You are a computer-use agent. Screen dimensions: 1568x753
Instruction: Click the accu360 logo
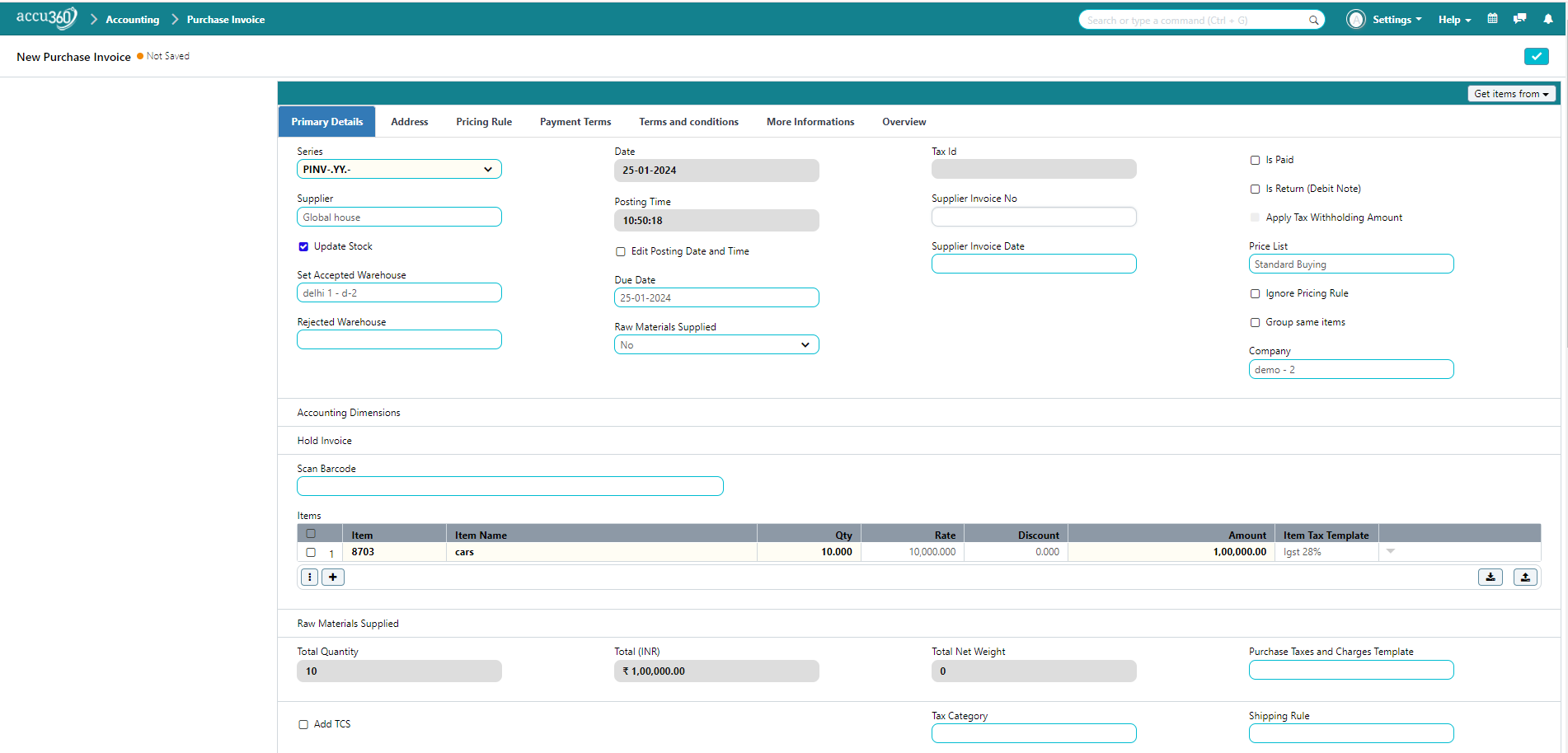point(47,18)
